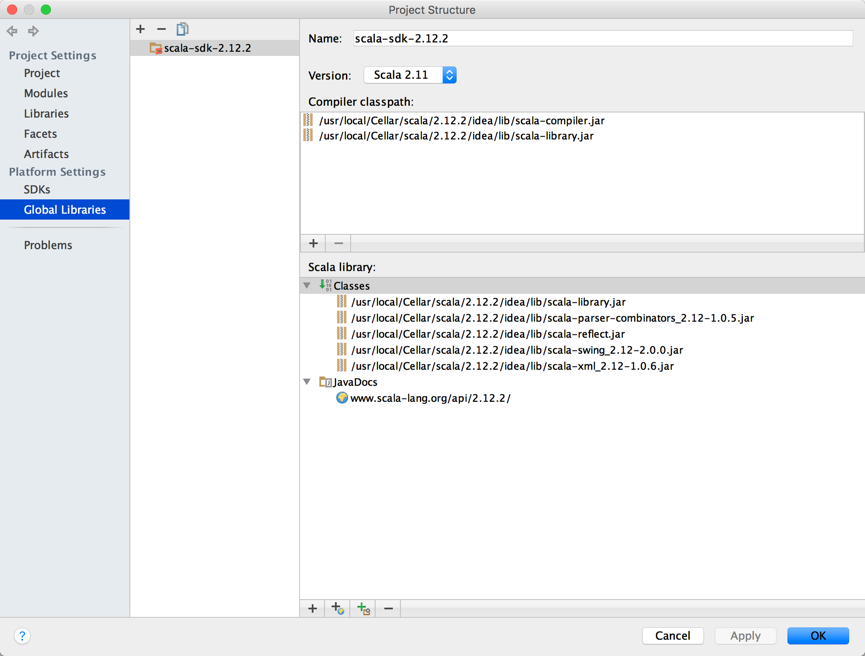Screen dimensions: 865x656
Task: Click the Apply button
Action: [x=745, y=636]
